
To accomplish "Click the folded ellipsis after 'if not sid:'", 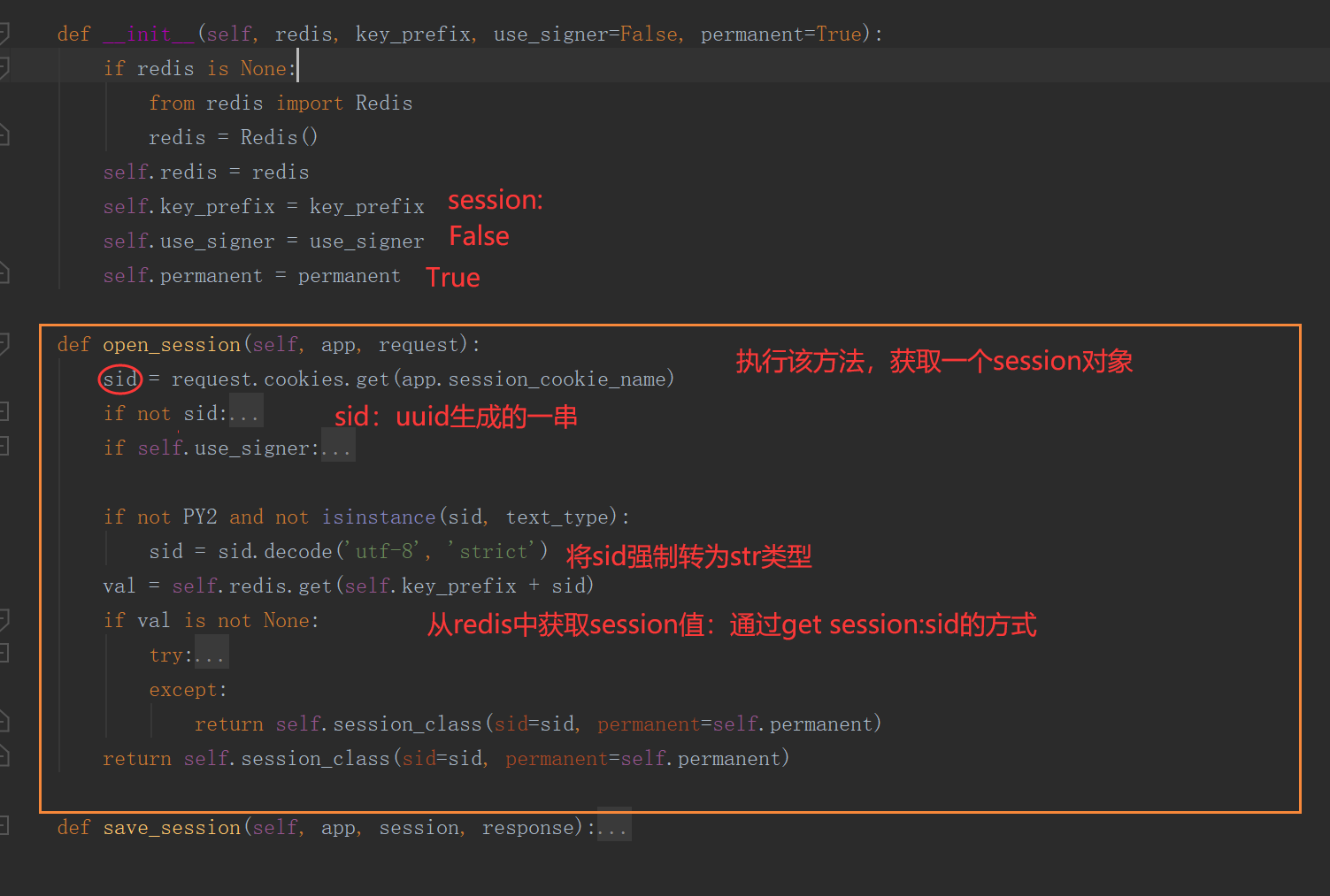I will coord(246,413).
